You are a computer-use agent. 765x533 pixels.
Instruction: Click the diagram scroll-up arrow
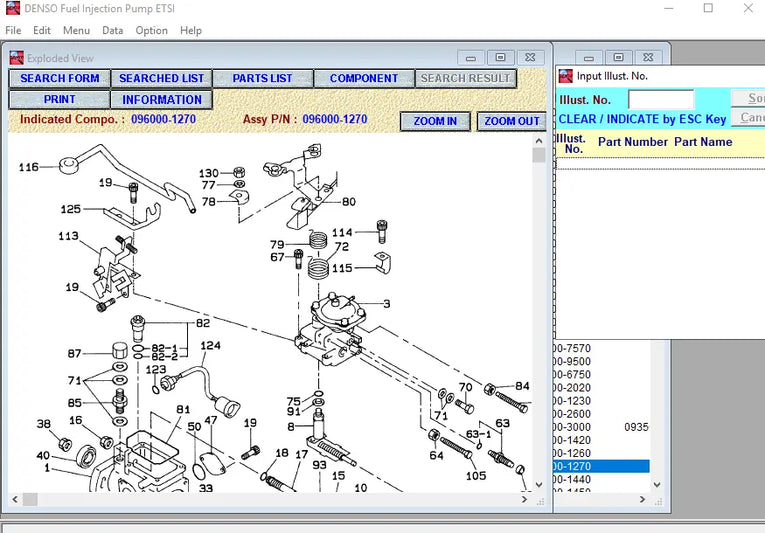tap(539, 141)
